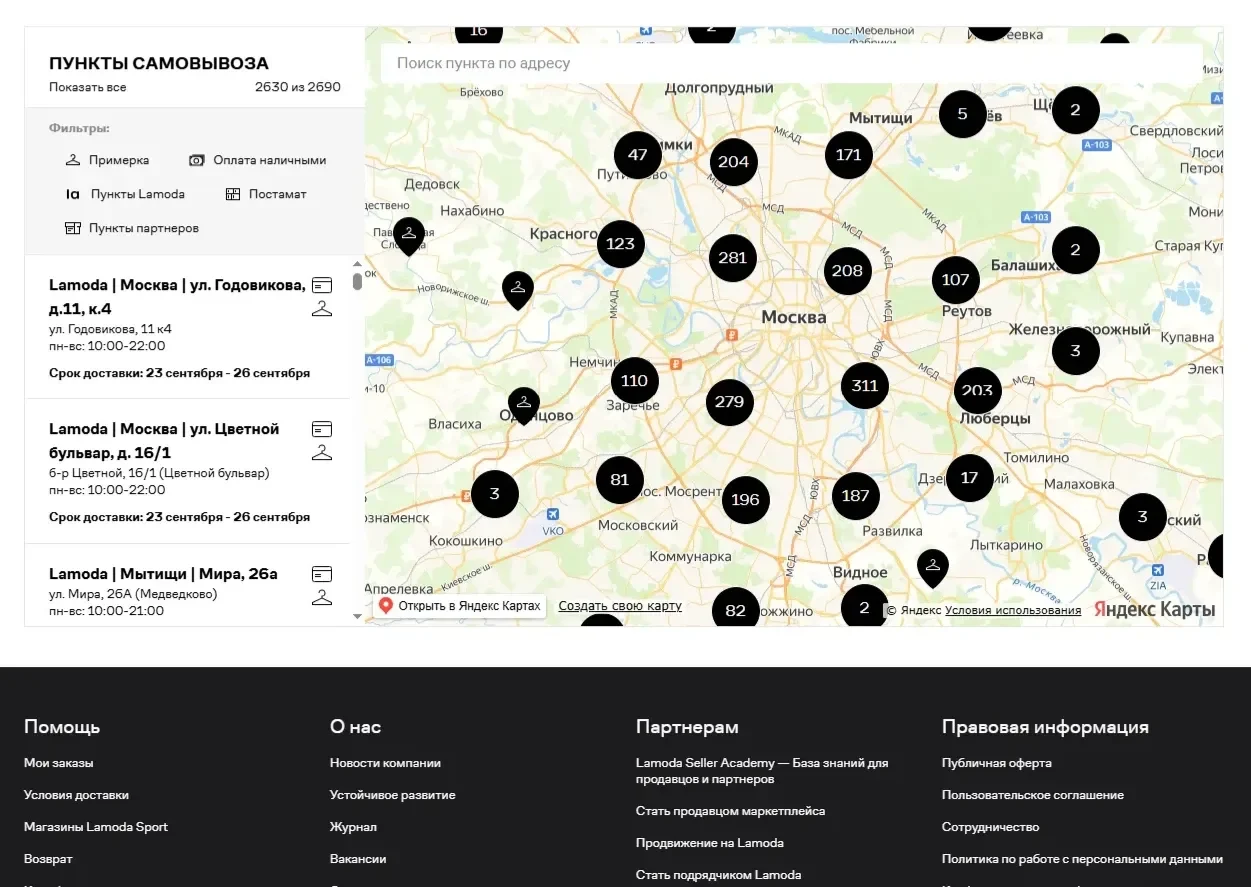Image resolution: width=1251 pixels, height=887 pixels.
Task: Open the 47 cluster near Химки
Action: [638, 155]
